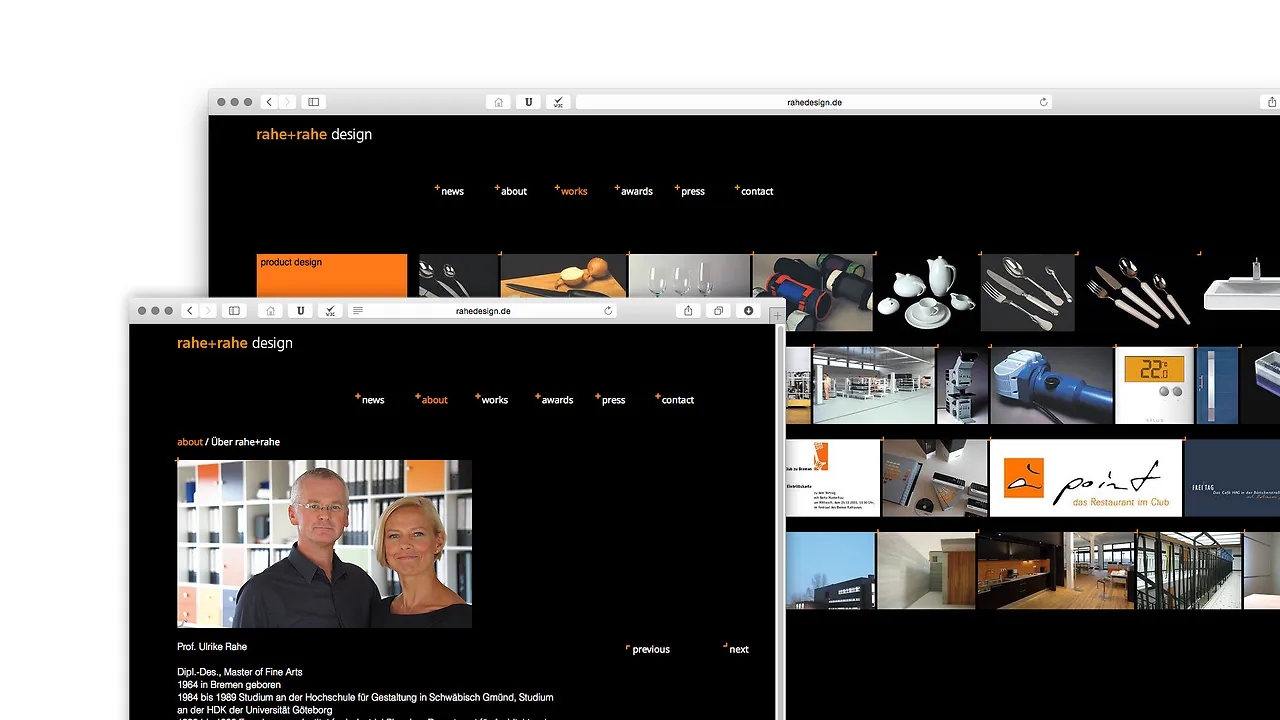Toggle the sidebar in the front window
This screenshot has width=1280, height=720.
click(234, 311)
